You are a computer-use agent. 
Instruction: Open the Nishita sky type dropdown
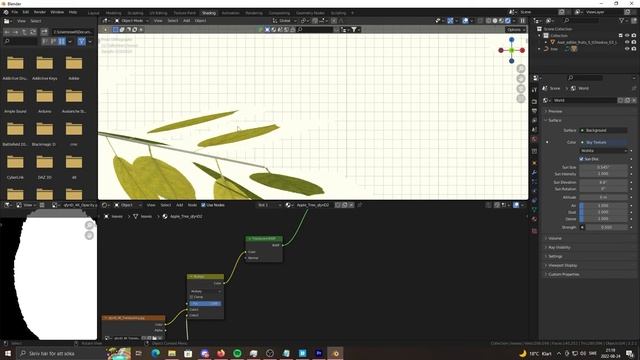(x=603, y=151)
